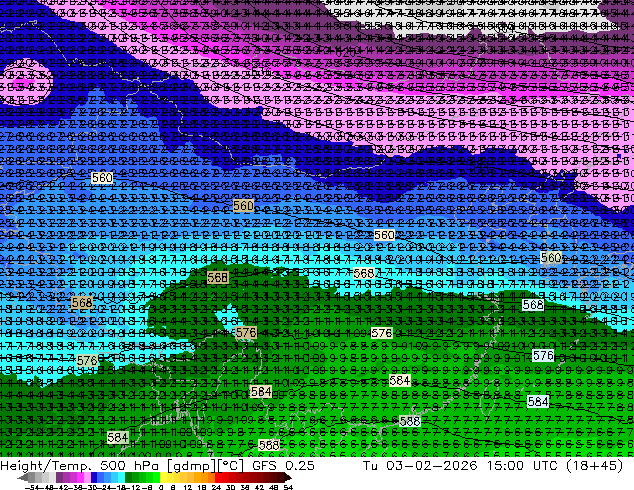Click the 'Tu 03-02-2026' date text
Screen dimensions: 634x490
click(420, 465)
